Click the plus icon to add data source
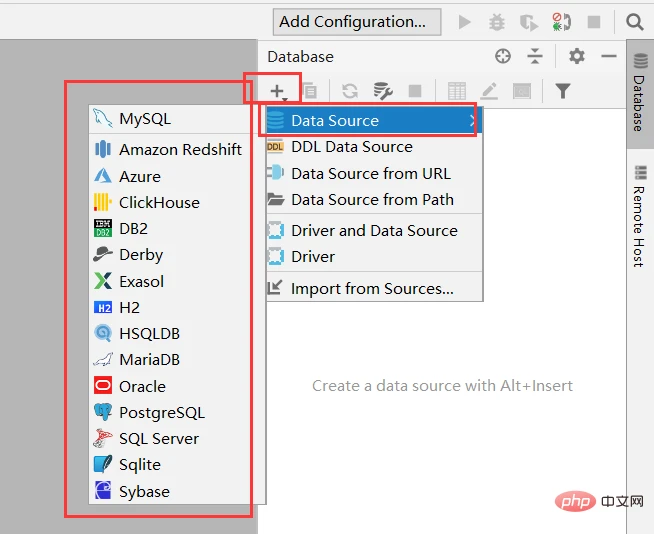Image resolution: width=654 pixels, height=534 pixels. point(277,91)
